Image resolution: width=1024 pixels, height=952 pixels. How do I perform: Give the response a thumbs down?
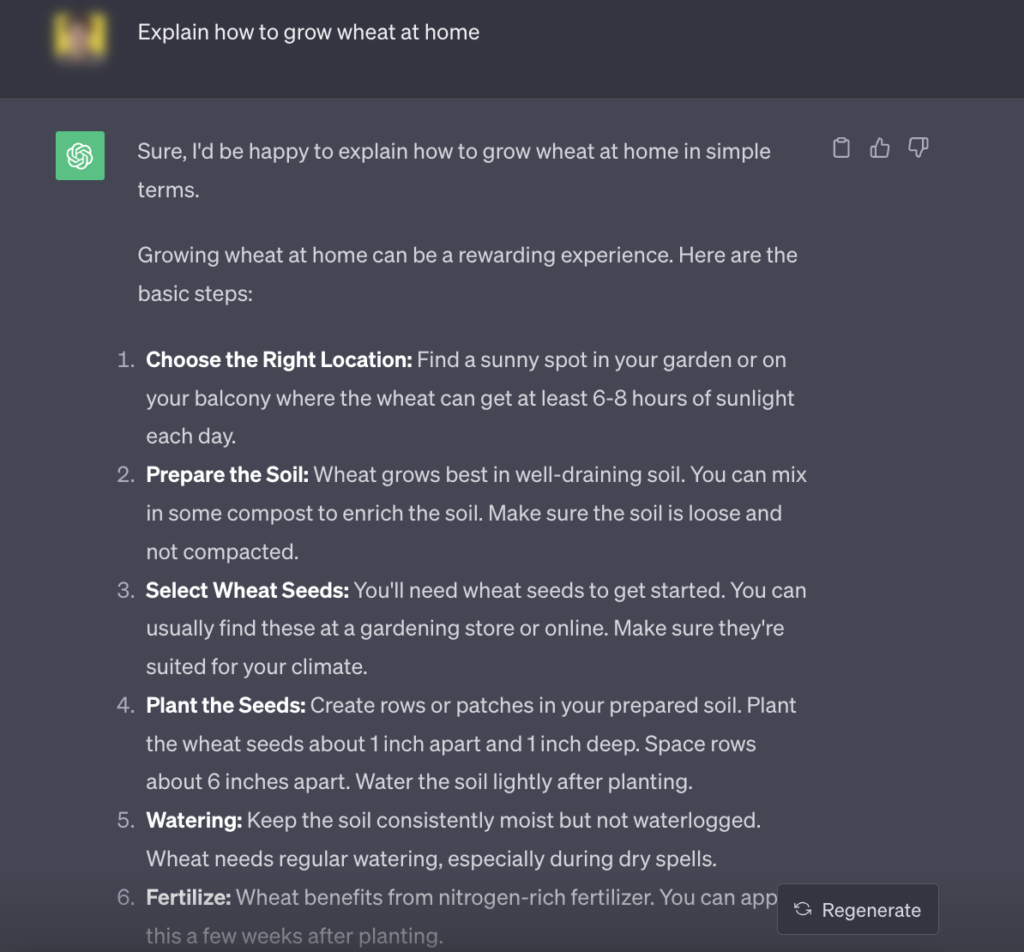click(x=918, y=148)
